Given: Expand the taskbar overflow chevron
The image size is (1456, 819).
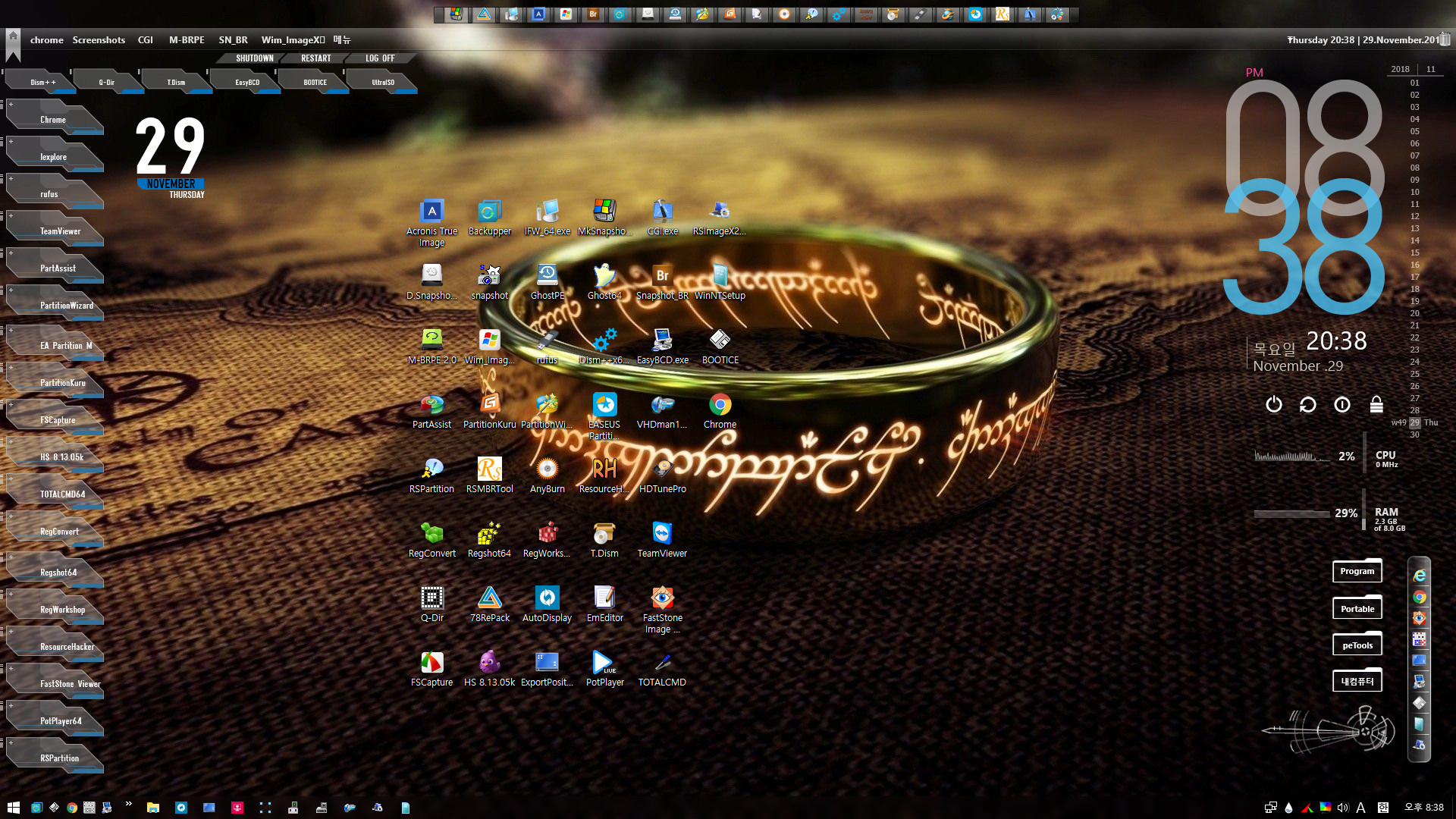Looking at the screenshot, I should point(128,804).
